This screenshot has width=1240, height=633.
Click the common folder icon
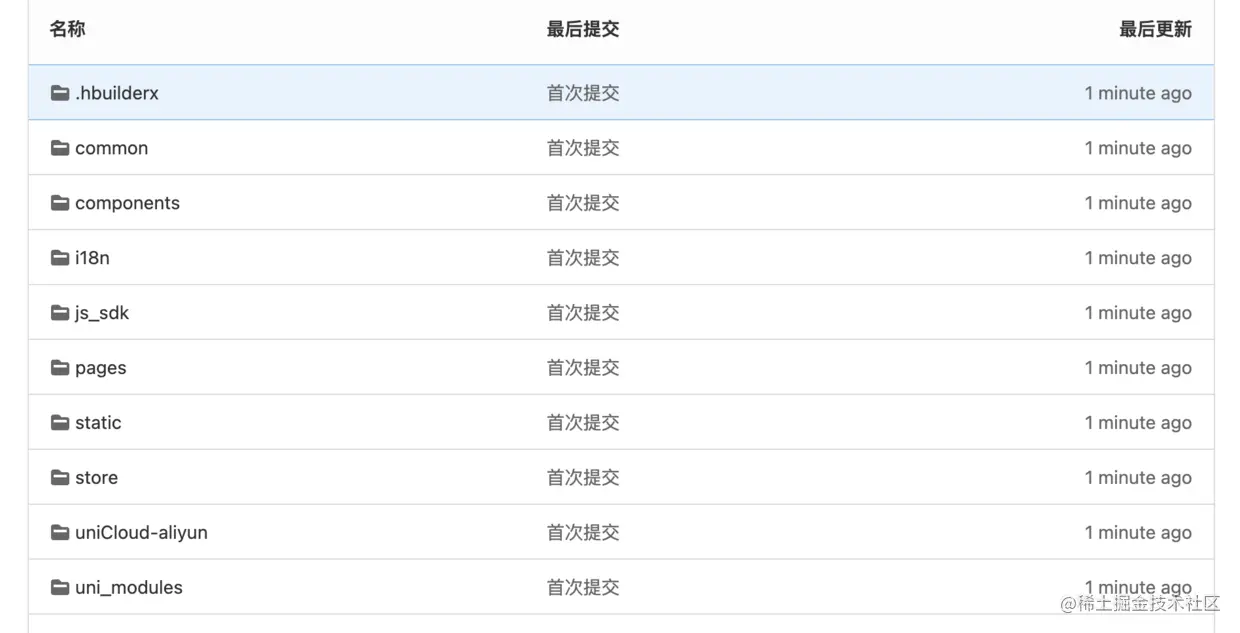coord(60,148)
